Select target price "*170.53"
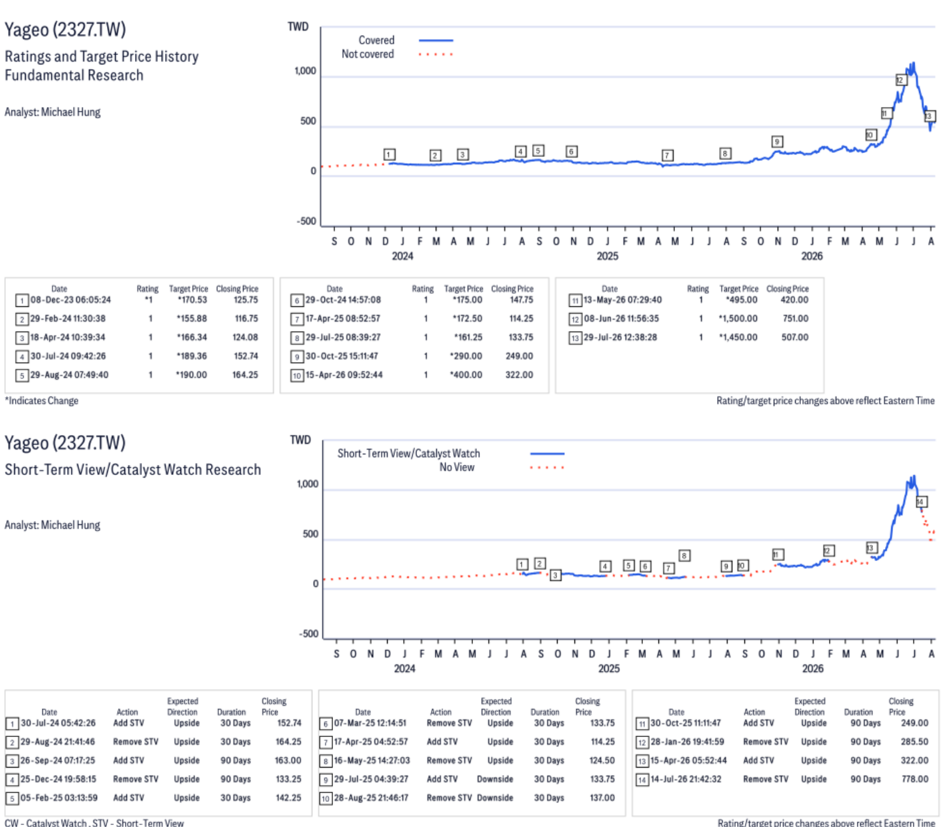This screenshot has width=941, height=827. tap(192, 300)
